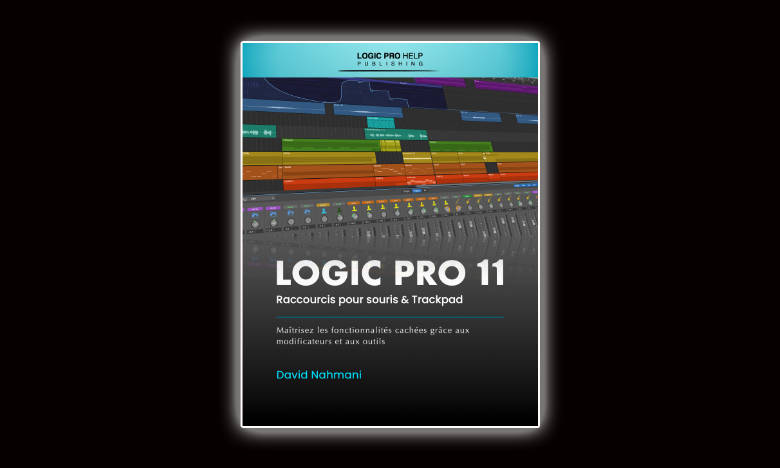Image resolution: width=780 pixels, height=468 pixels.
Task: Click the author name David Nahmani
Action: (x=319, y=375)
